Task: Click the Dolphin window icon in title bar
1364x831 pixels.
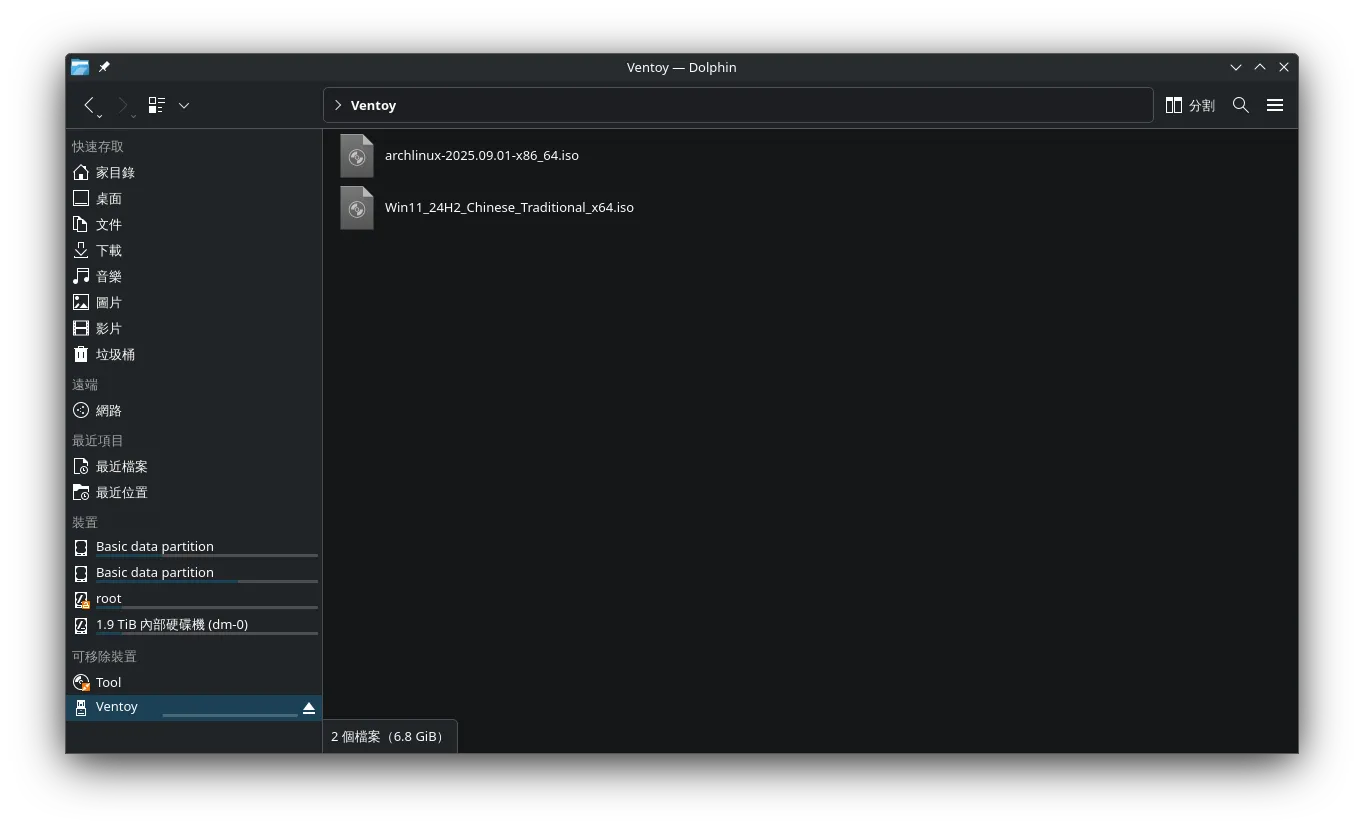Action: [80, 67]
